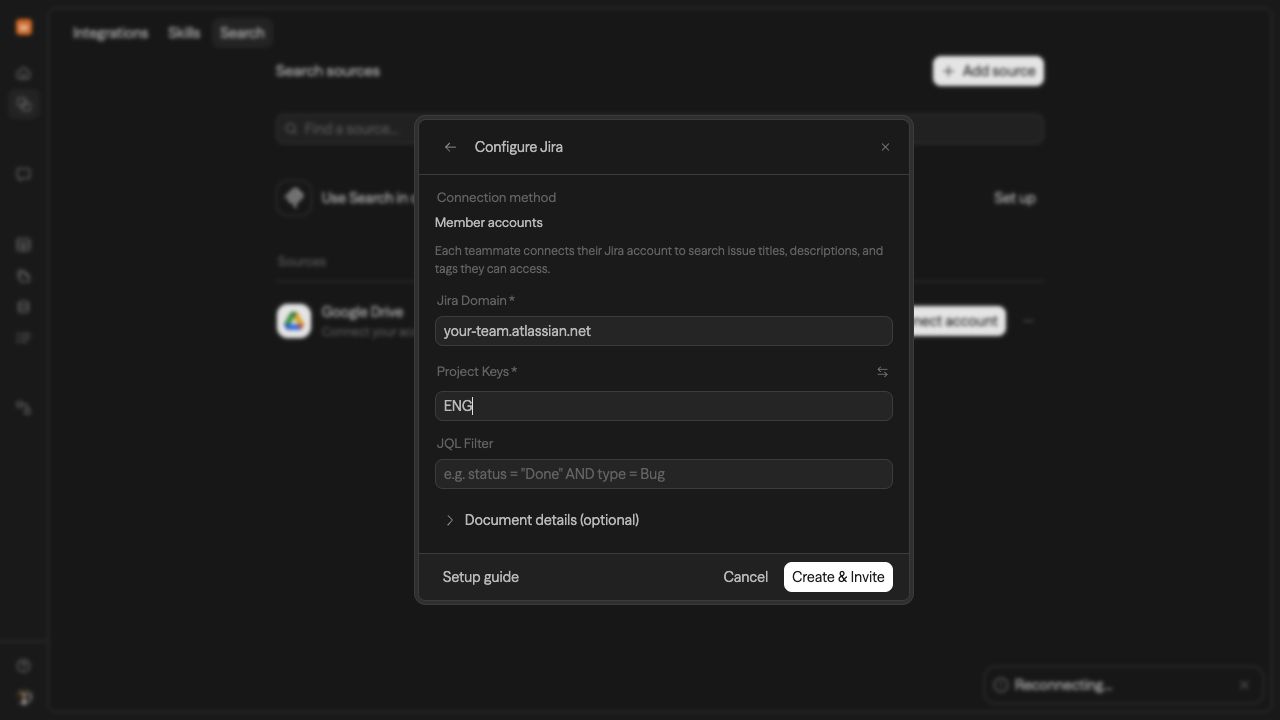Click into the JQL Filter field
Viewport: 1280px width, 720px height.
pos(663,474)
